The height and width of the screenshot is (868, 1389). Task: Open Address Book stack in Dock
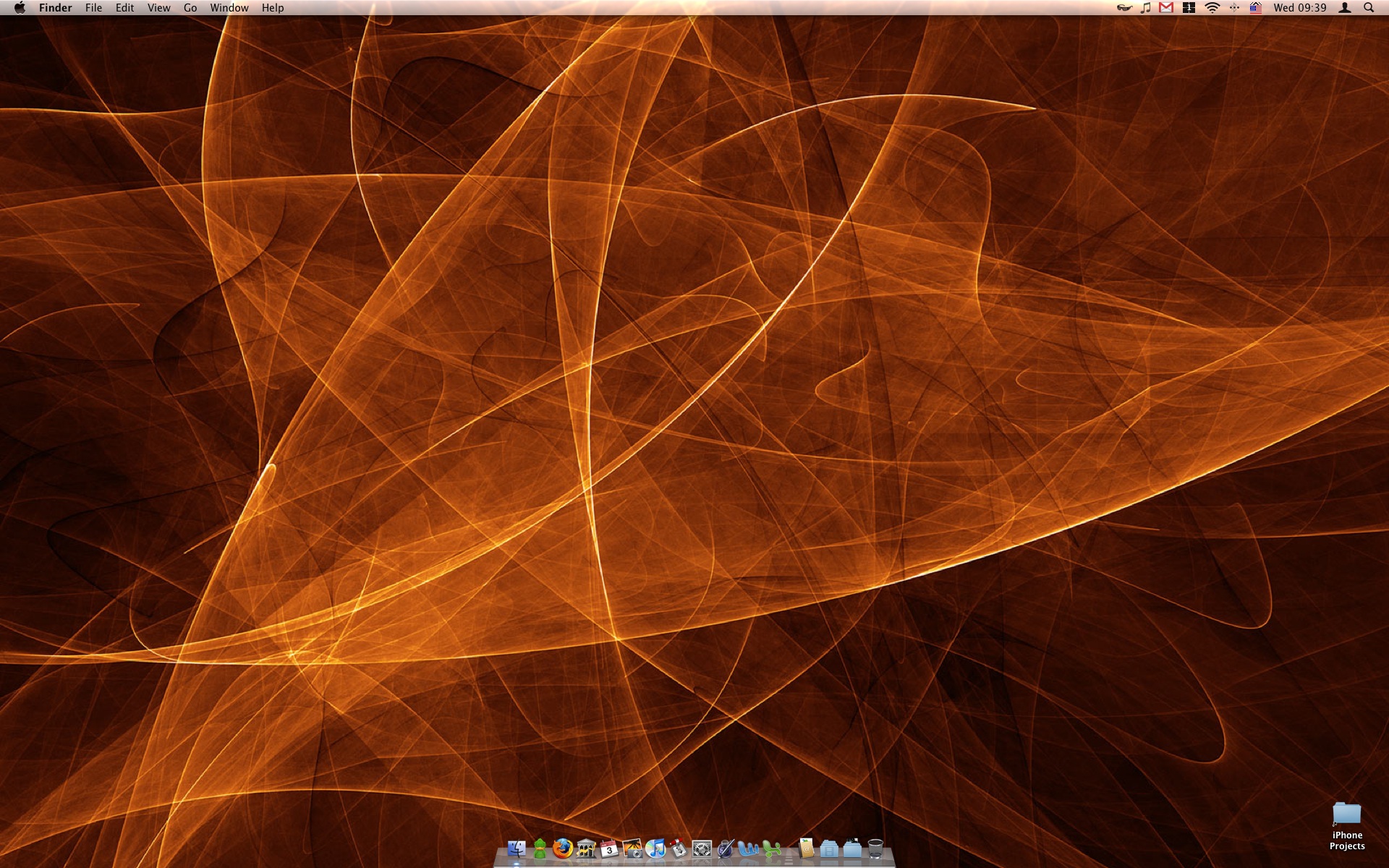click(806, 848)
